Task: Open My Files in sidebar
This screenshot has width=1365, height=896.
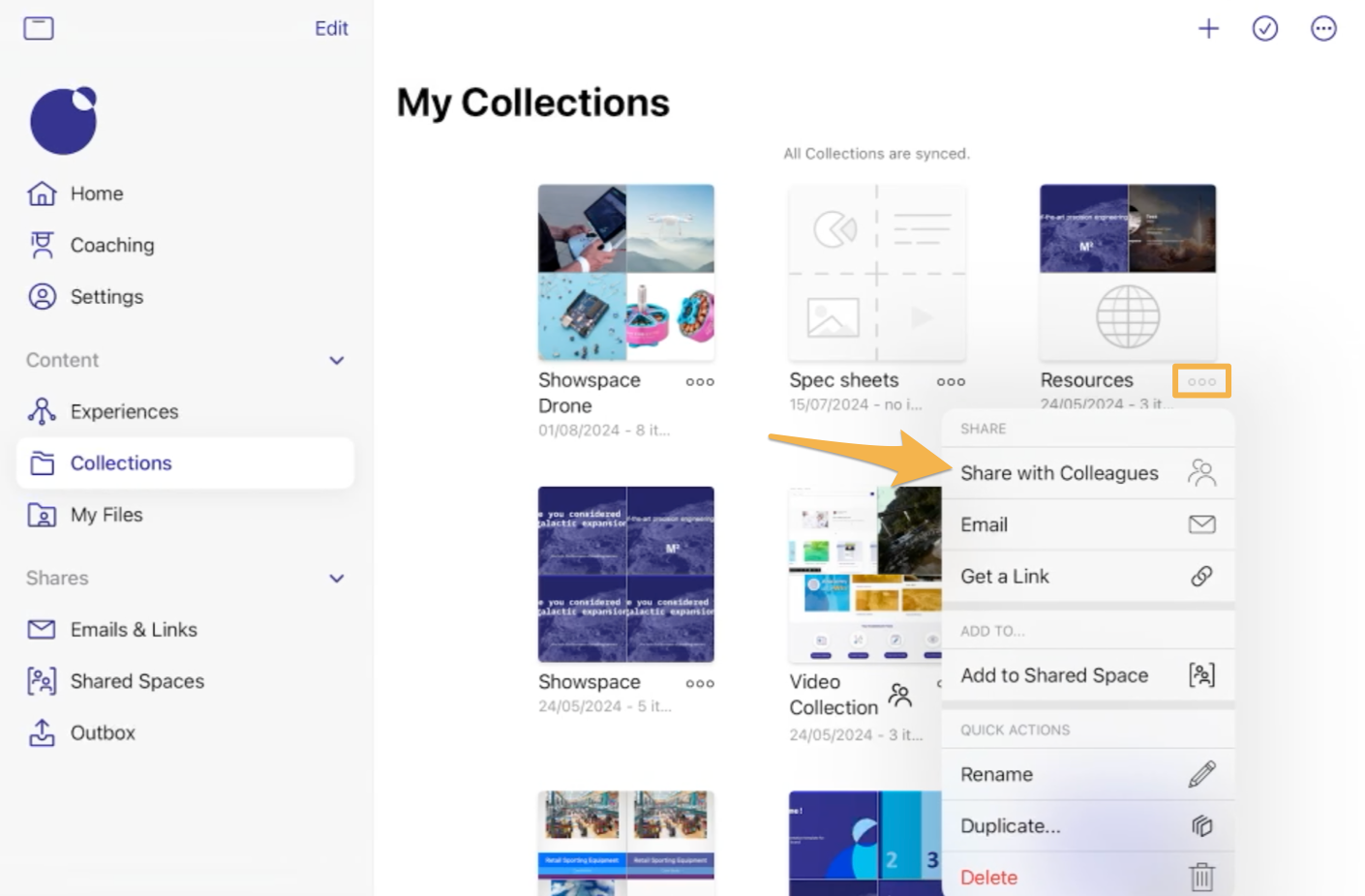Action: 106,515
